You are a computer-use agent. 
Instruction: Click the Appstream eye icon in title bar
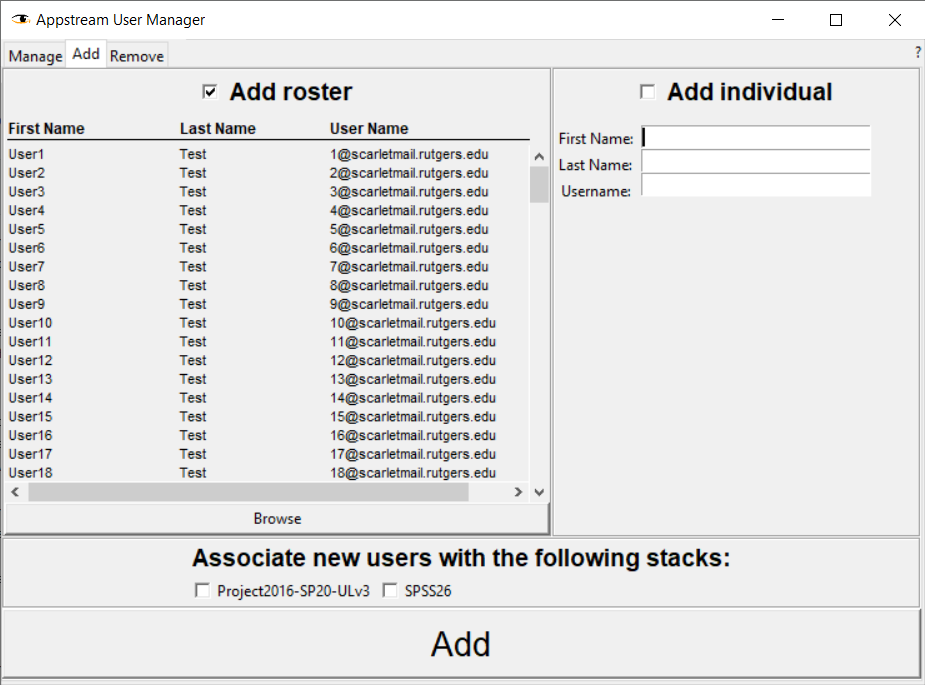click(x=21, y=19)
